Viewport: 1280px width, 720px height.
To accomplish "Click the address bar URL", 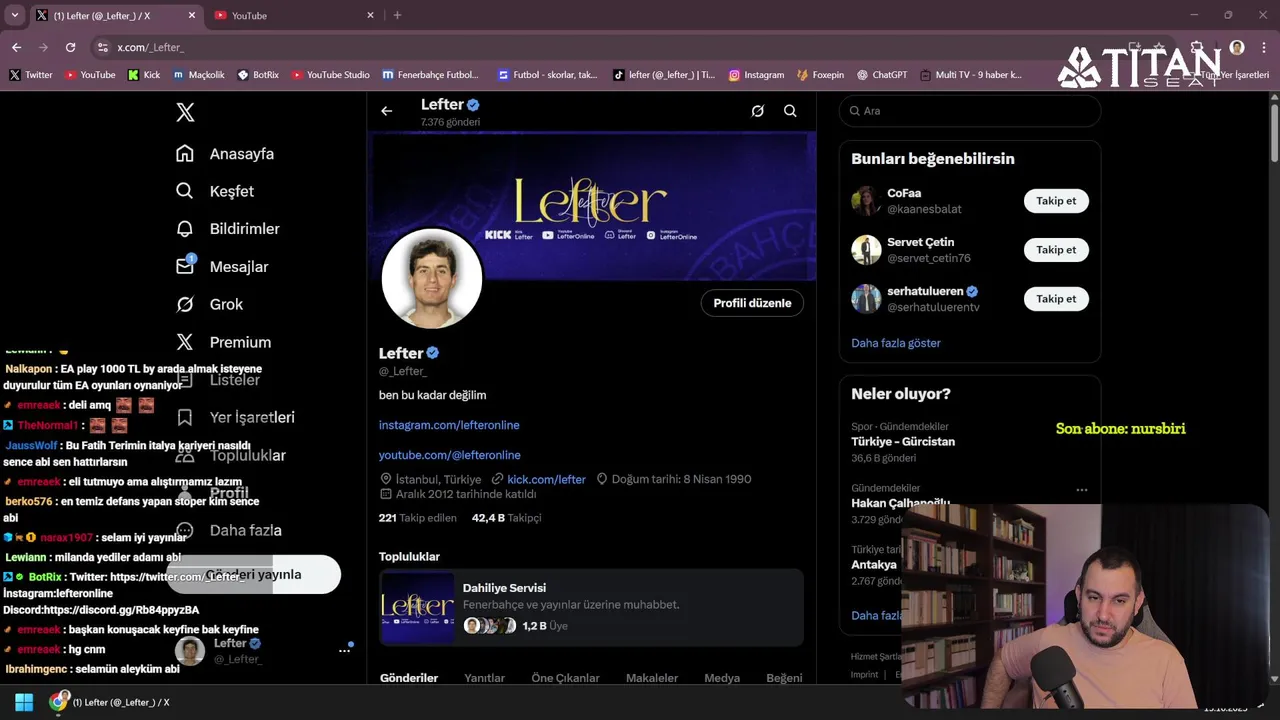I will pyautogui.click(x=150, y=47).
